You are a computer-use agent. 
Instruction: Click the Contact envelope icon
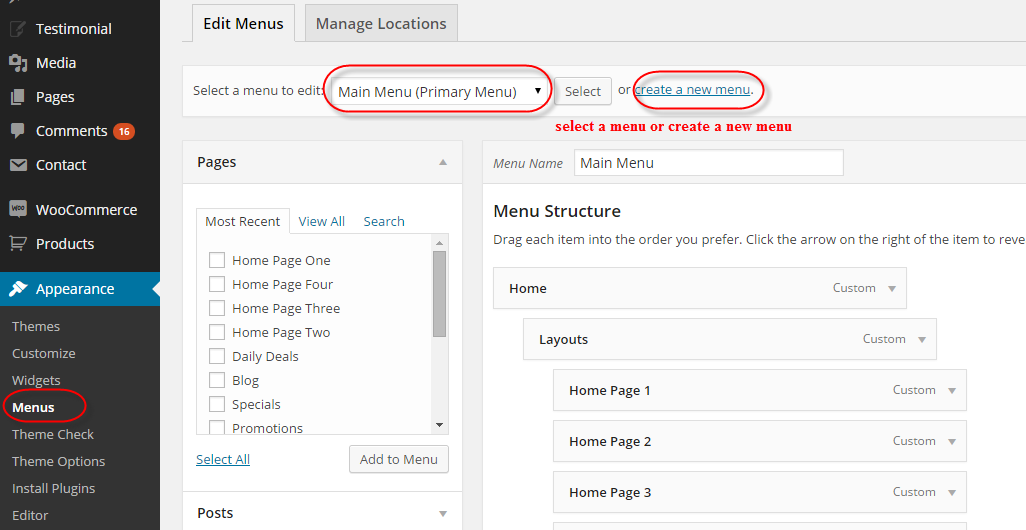(x=18, y=165)
